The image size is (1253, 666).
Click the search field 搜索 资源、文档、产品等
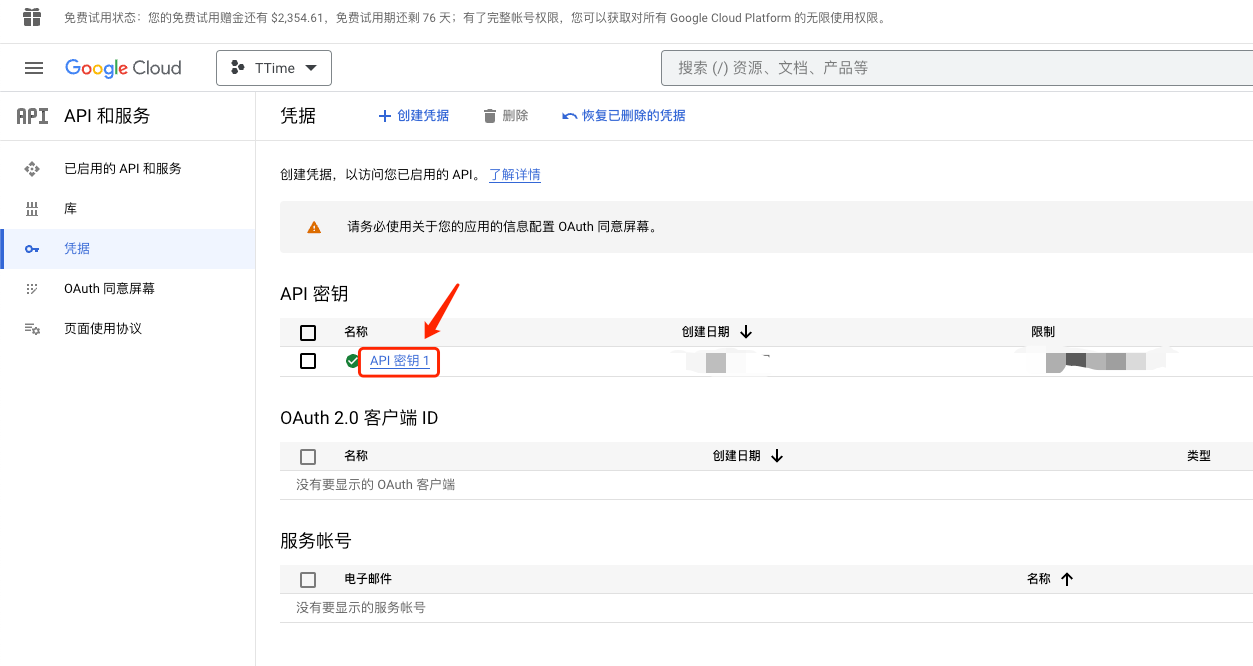click(957, 68)
